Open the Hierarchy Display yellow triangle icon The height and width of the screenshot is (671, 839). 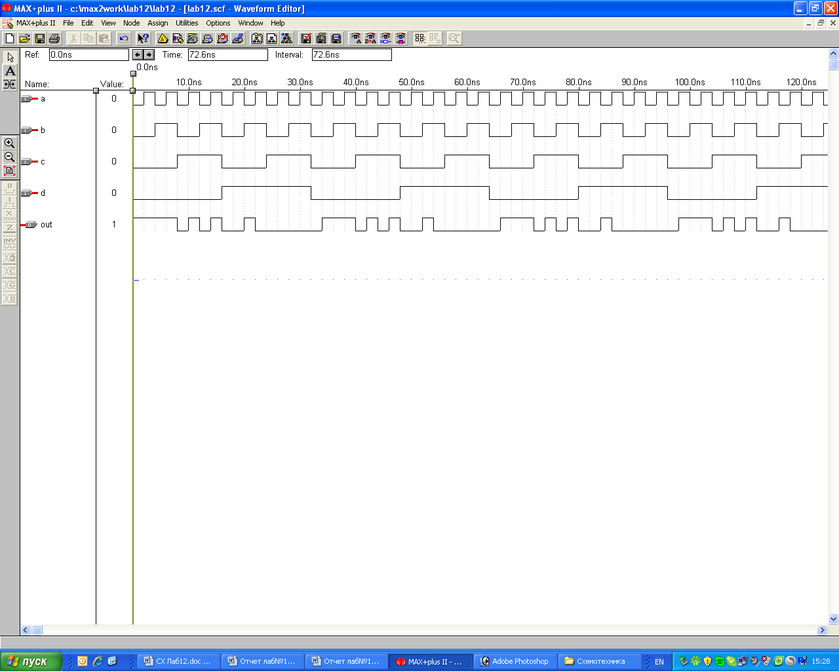(163, 39)
